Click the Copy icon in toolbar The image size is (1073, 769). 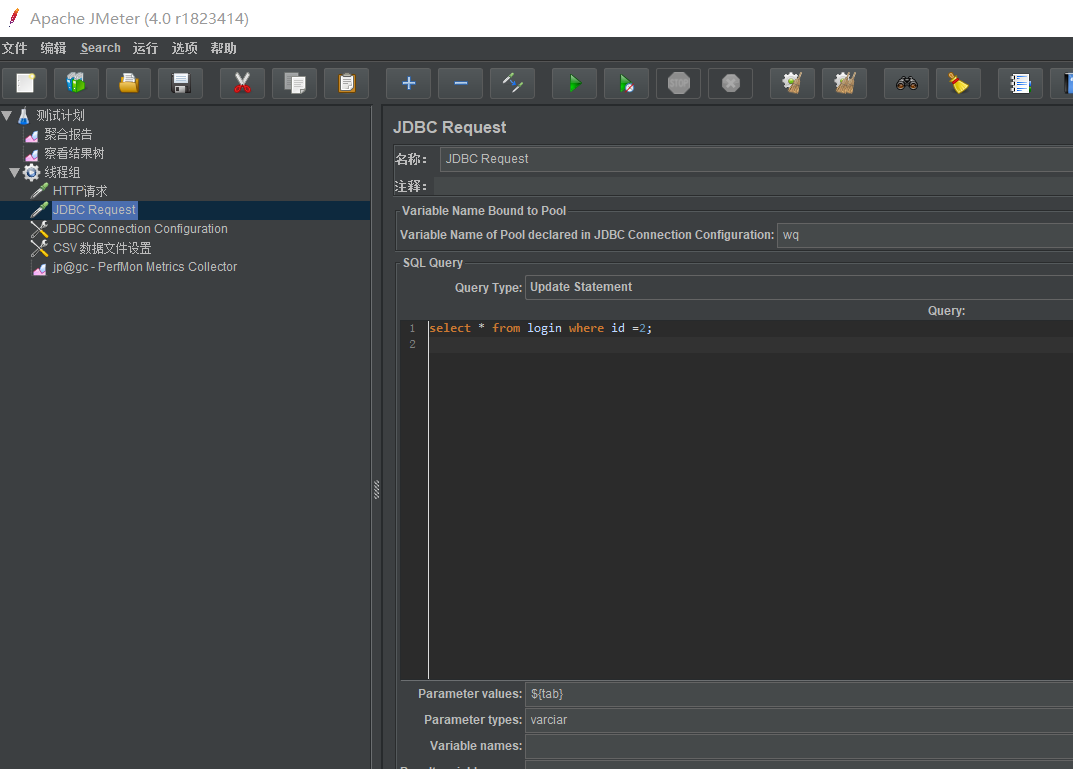point(295,83)
